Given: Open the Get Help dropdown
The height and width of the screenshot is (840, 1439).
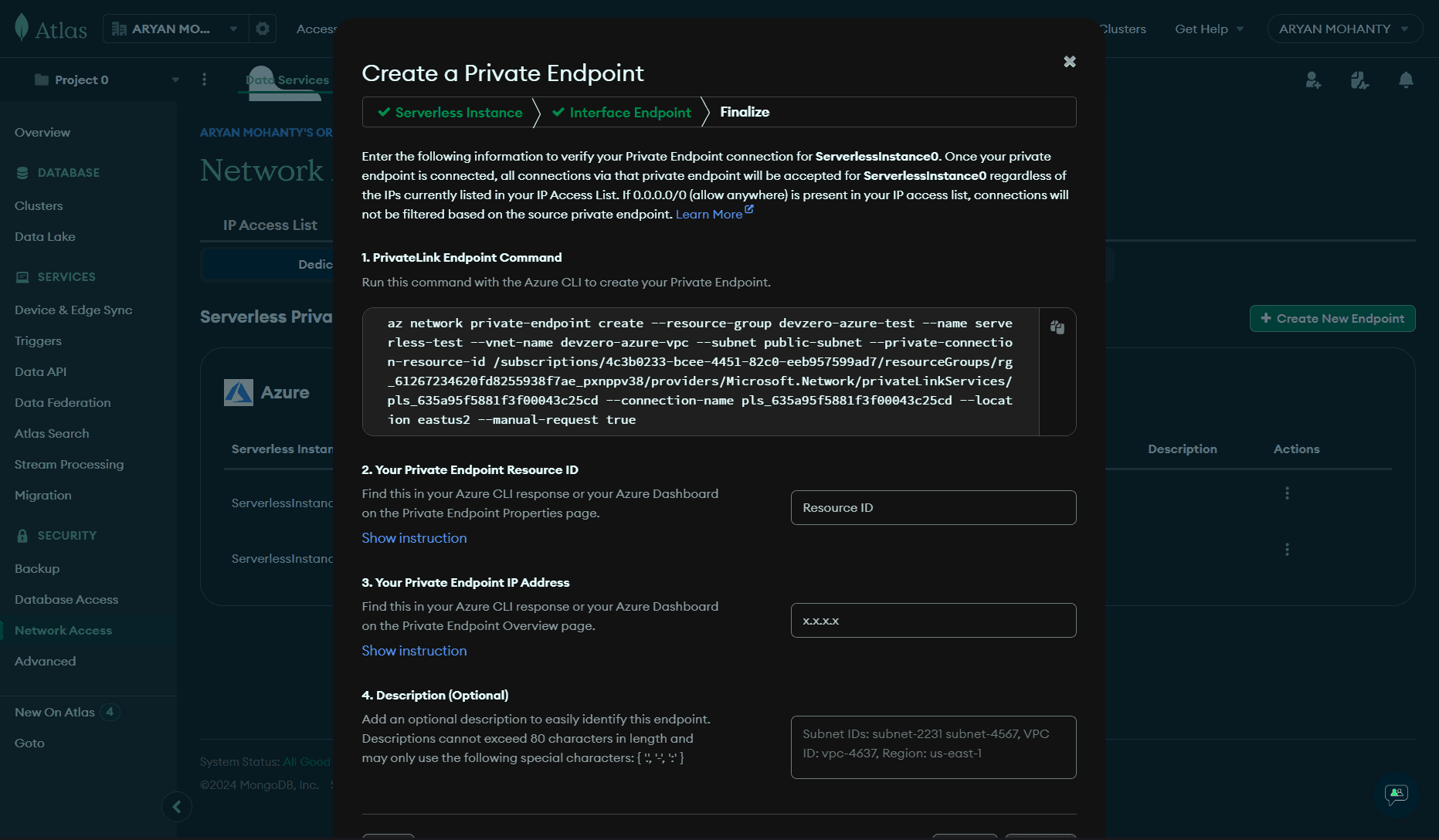Looking at the screenshot, I should point(1207,29).
